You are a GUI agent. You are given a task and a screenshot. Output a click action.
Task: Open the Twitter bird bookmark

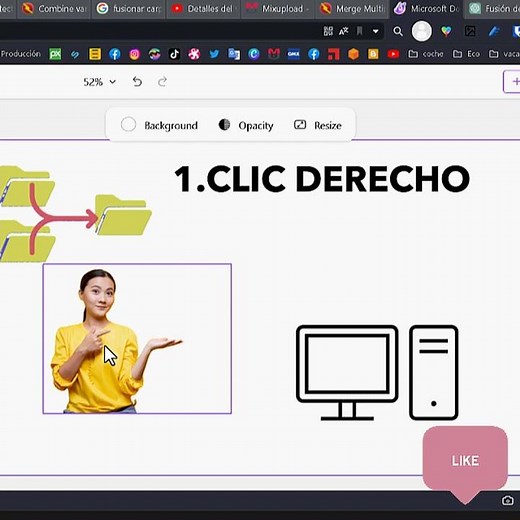pyautogui.click(x=214, y=54)
